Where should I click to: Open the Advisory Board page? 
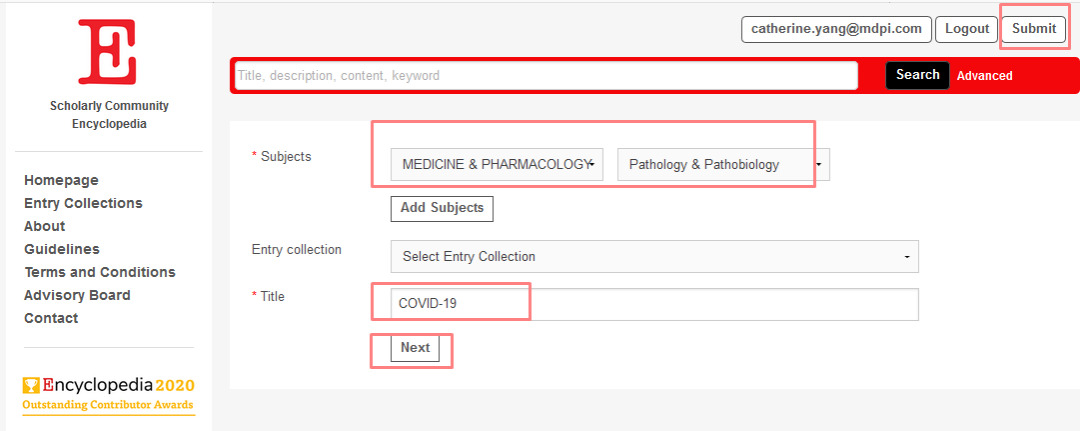coord(77,295)
